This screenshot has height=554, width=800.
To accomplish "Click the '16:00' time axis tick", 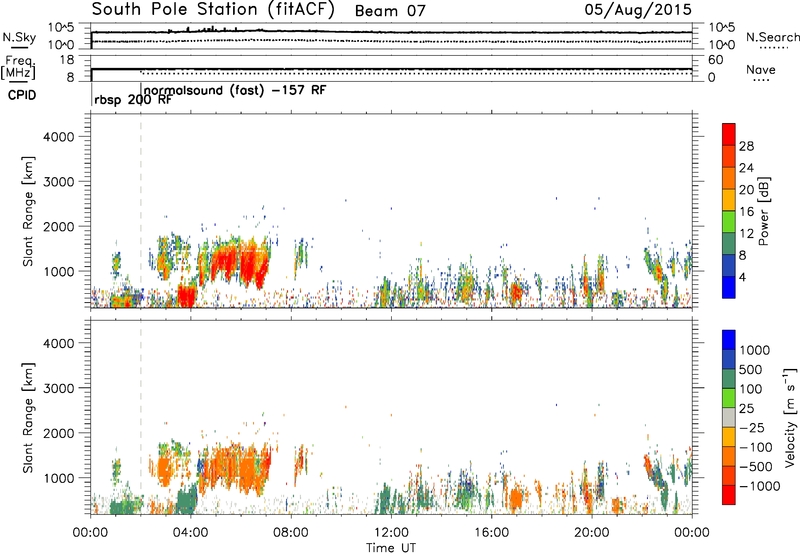I will pos(491,533).
